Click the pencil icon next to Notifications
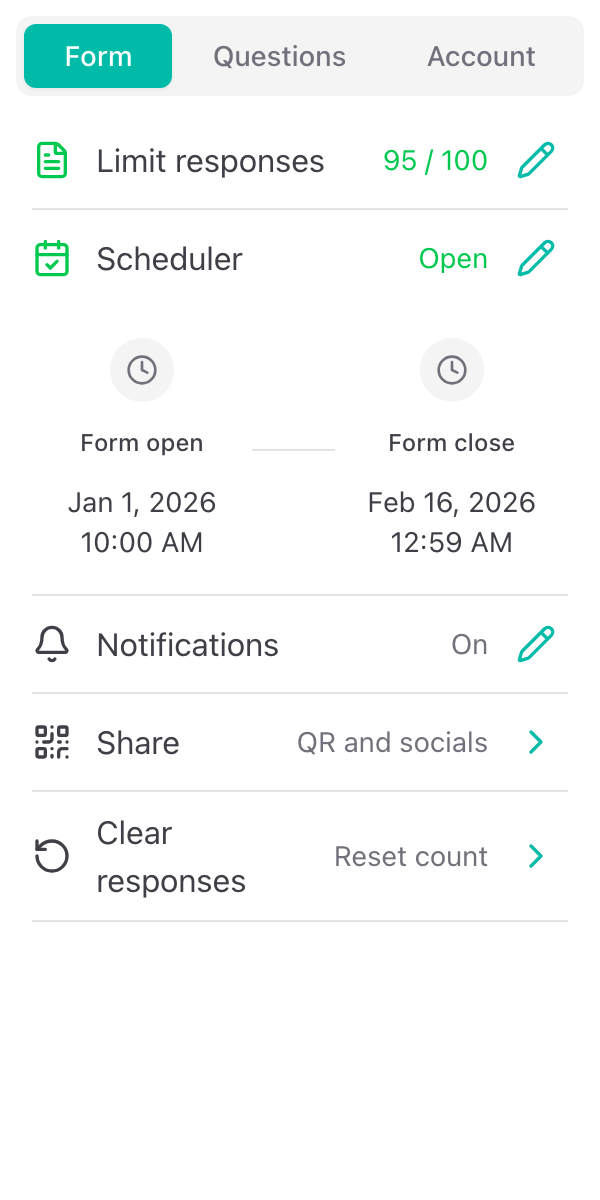Viewport: 600px width, 1200px height. [x=536, y=644]
